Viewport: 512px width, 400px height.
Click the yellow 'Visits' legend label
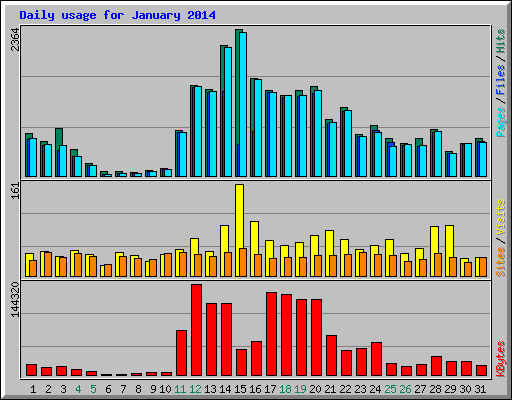pos(500,217)
